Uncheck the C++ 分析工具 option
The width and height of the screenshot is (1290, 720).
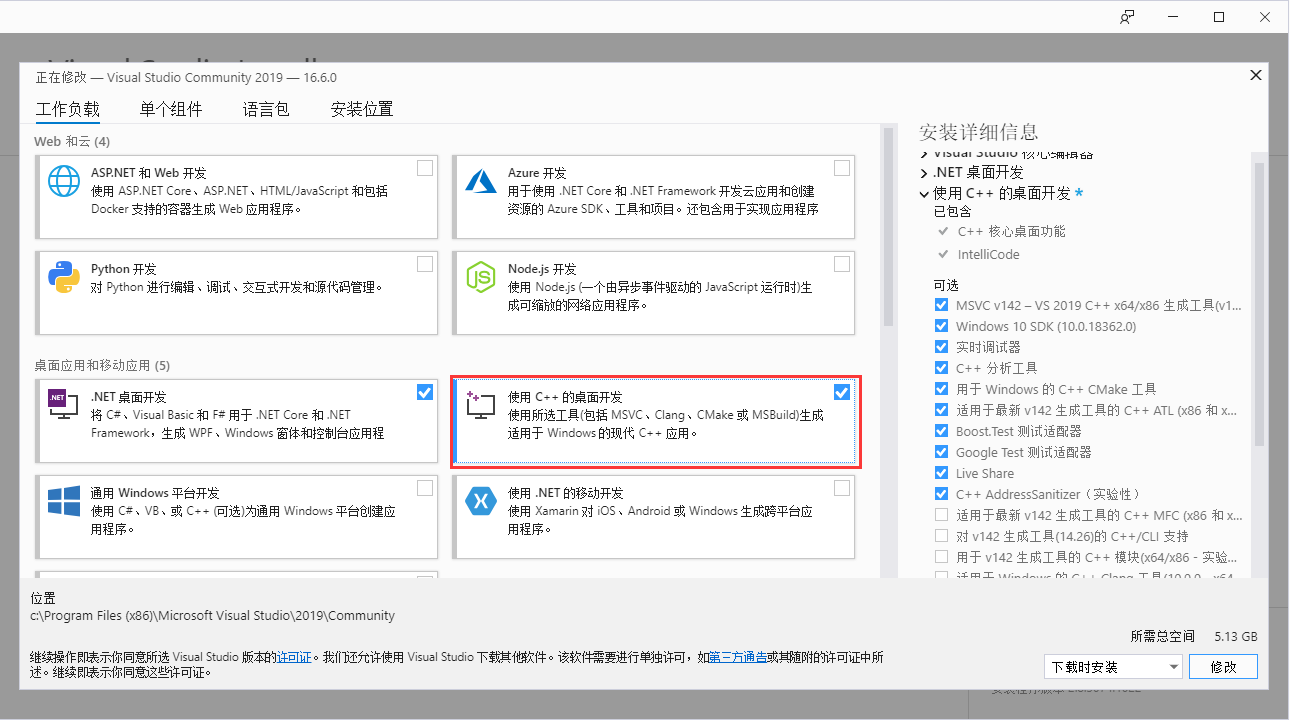[x=941, y=368]
